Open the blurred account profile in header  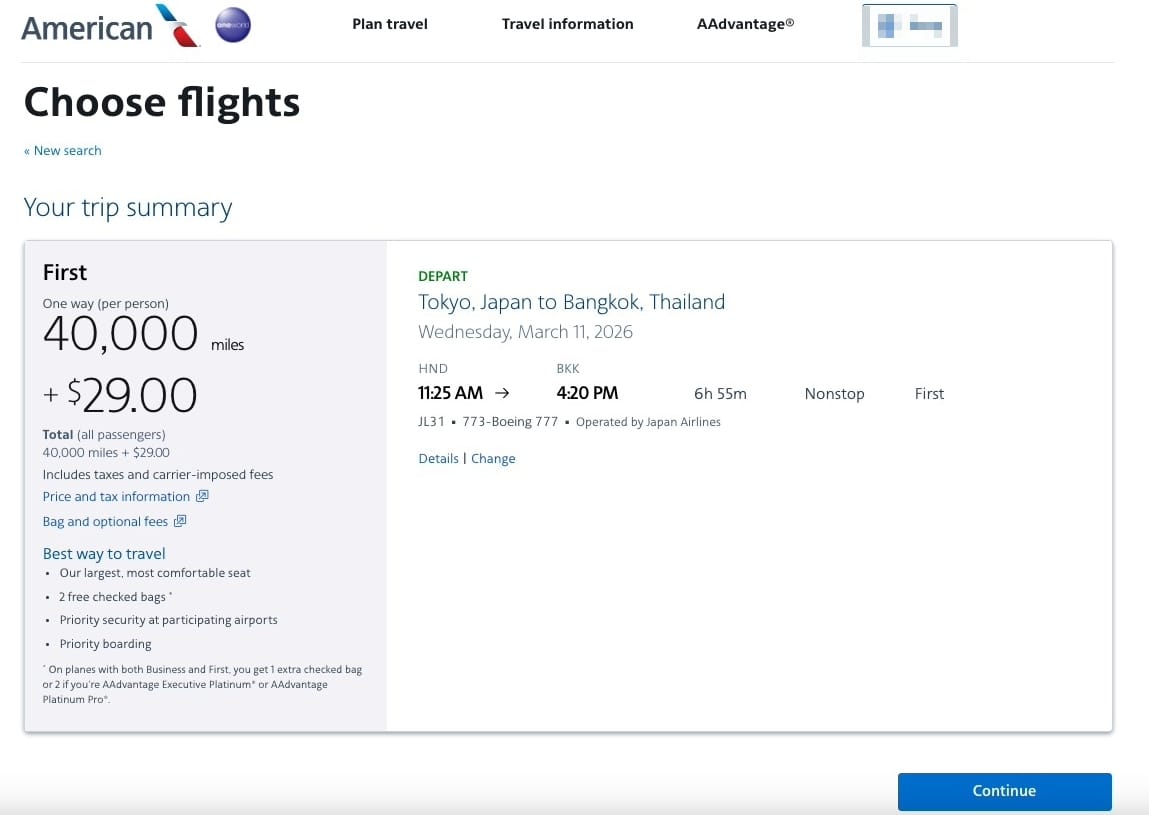click(909, 26)
